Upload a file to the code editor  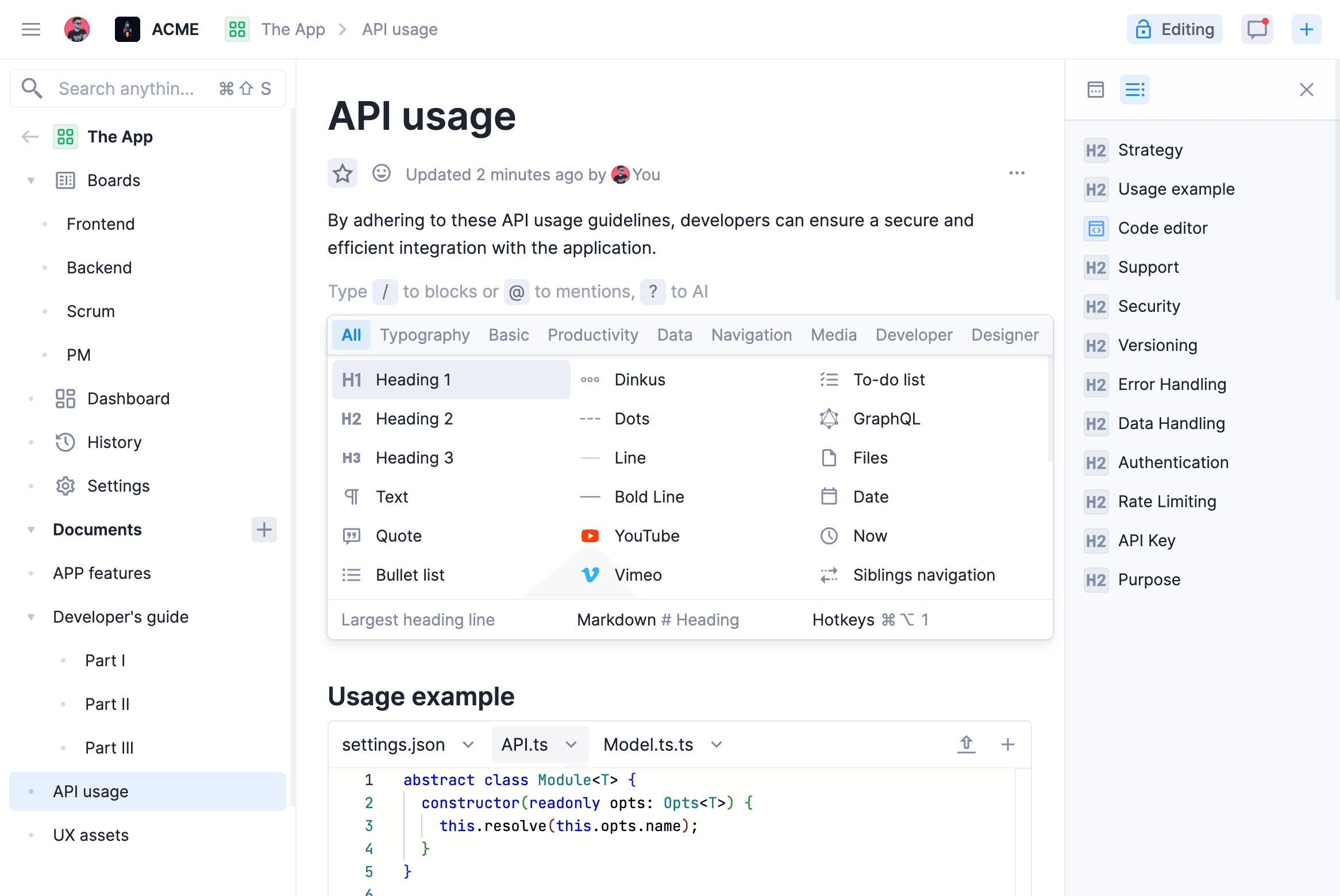click(x=967, y=744)
